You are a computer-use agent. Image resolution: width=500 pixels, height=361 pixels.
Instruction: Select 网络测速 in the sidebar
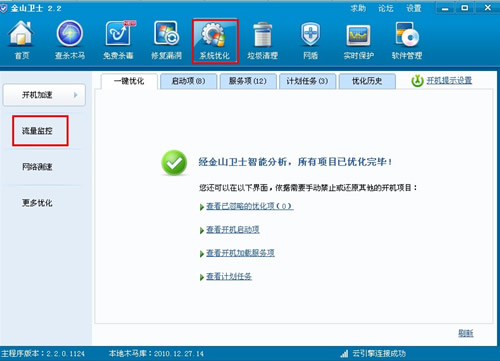[37, 167]
